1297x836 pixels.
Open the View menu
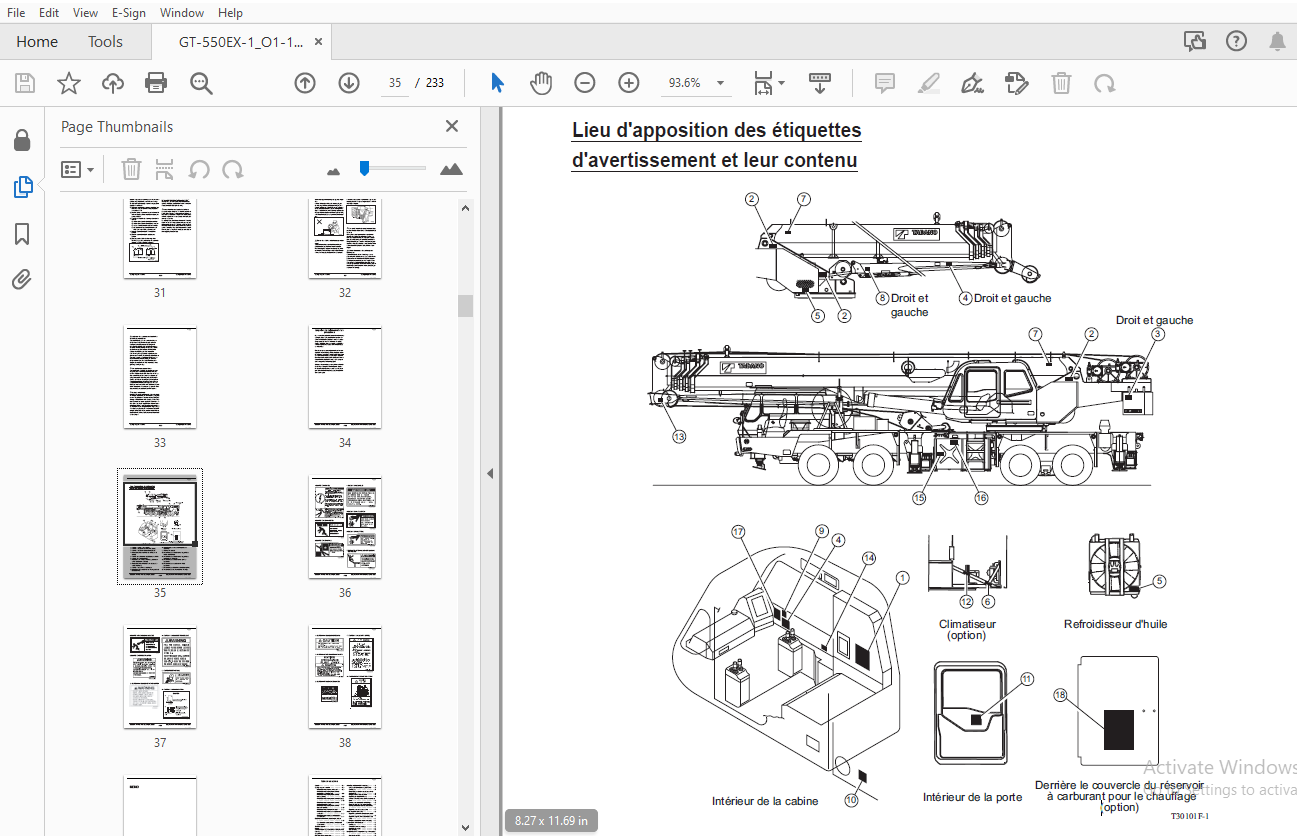point(86,12)
